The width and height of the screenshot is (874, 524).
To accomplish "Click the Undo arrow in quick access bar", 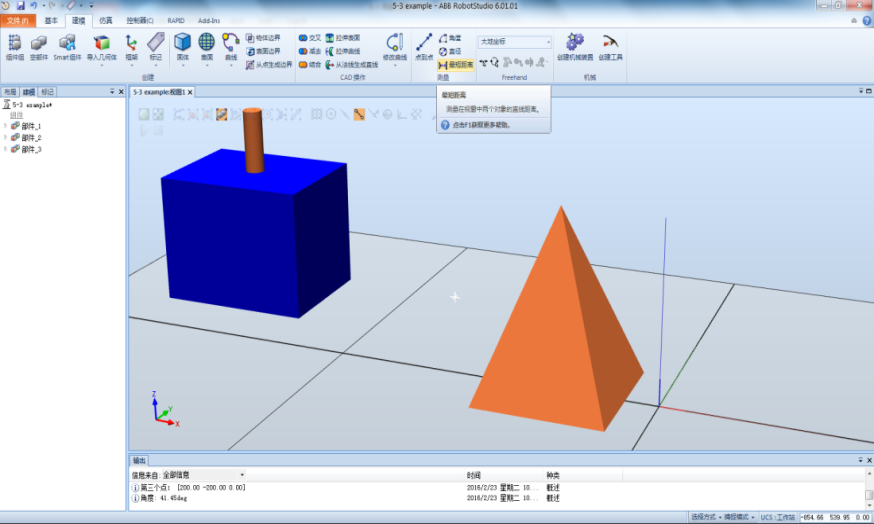I will click(x=33, y=6).
